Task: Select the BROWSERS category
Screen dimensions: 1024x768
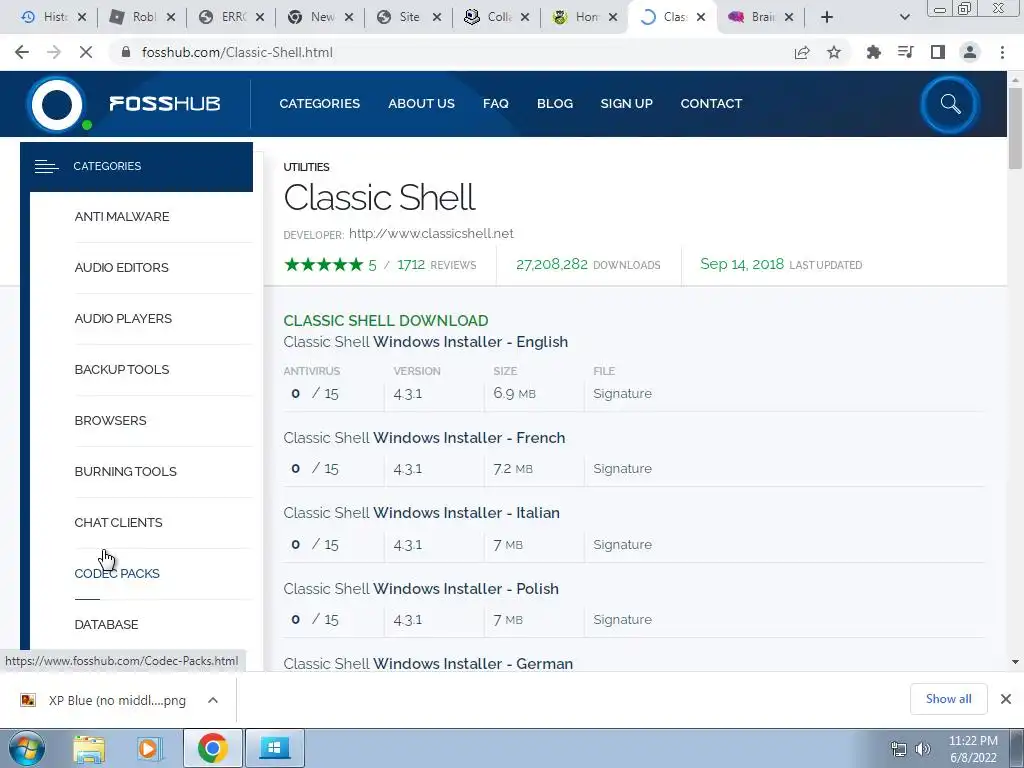Action: 110,421
